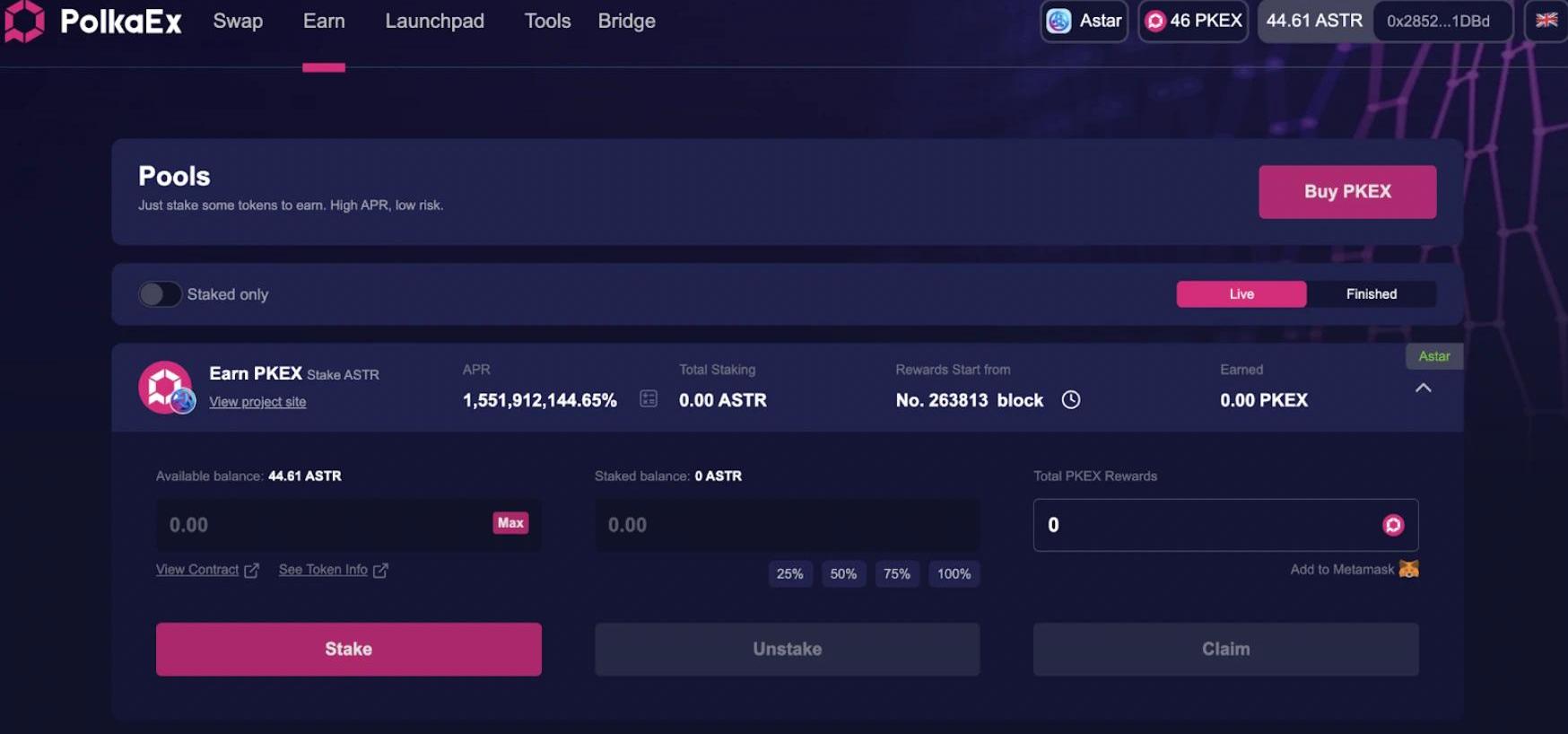Image resolution: width=1568 pixels, height=734 pixels.
Task: Open the See Token Info external link icon
Action: pos(380,571)
